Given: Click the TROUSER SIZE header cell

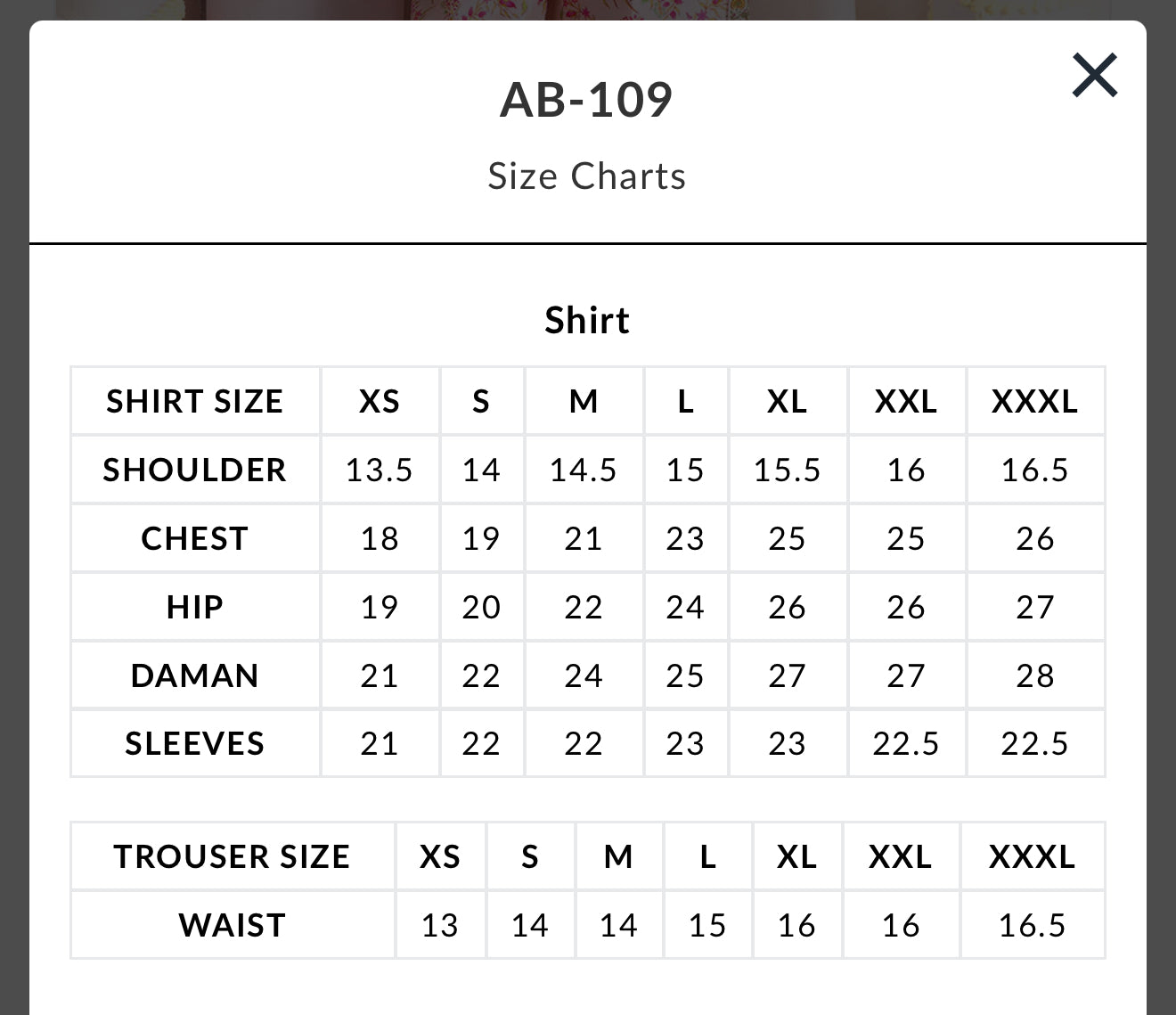Looking at the screenshot, I should pyautogui.click(x=232, y=856).
